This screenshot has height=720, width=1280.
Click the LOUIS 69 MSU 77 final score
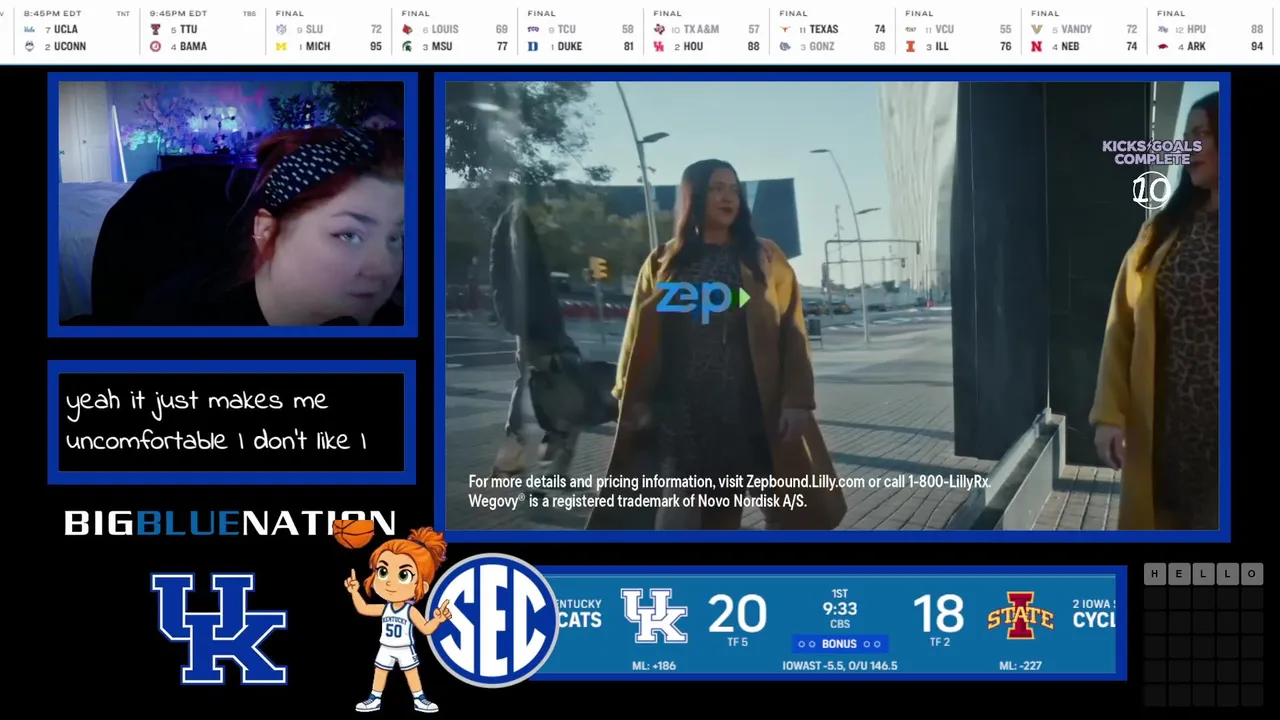[455, 31]
